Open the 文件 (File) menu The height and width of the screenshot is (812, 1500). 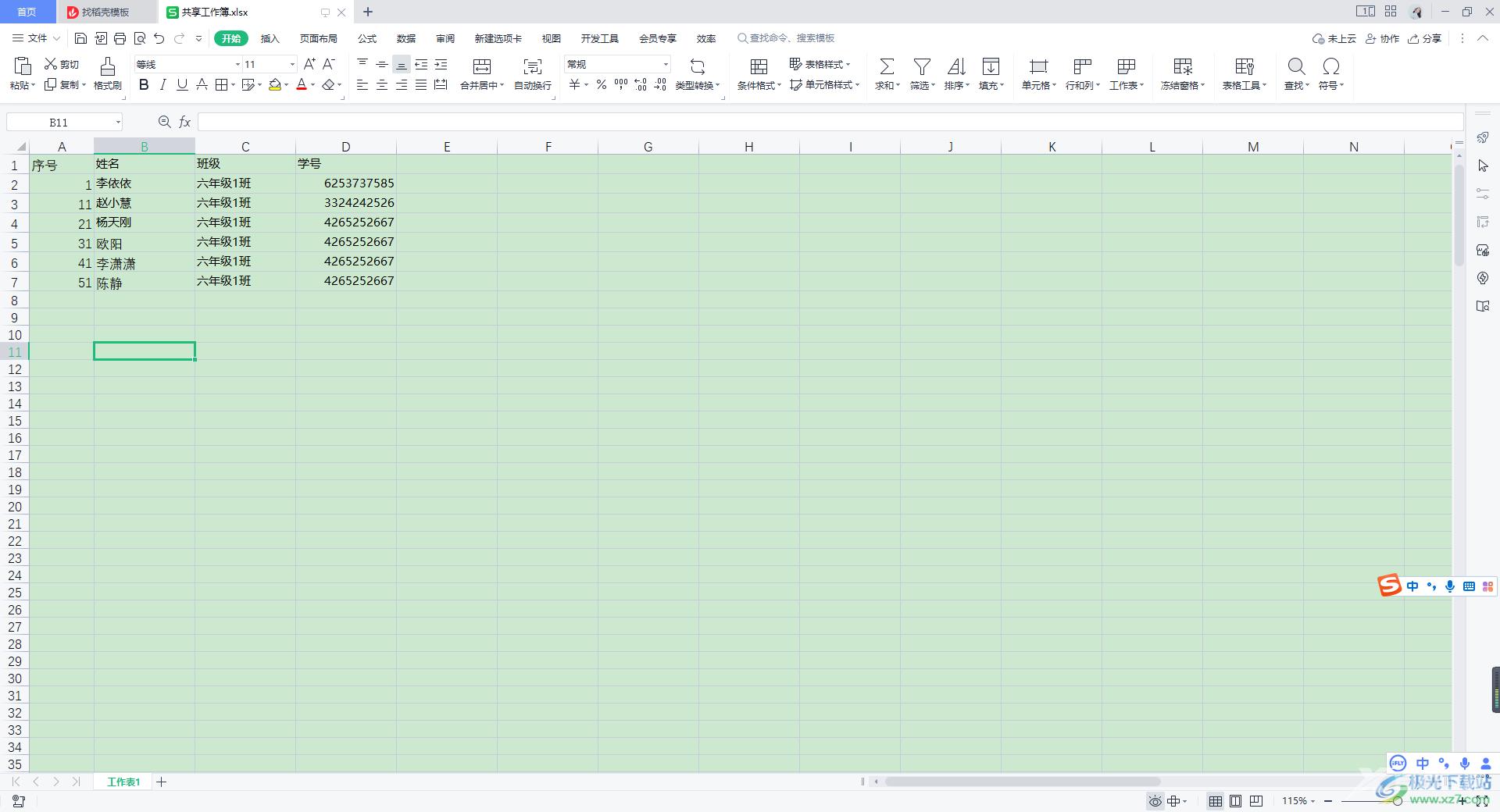click(x=36, y=38)
